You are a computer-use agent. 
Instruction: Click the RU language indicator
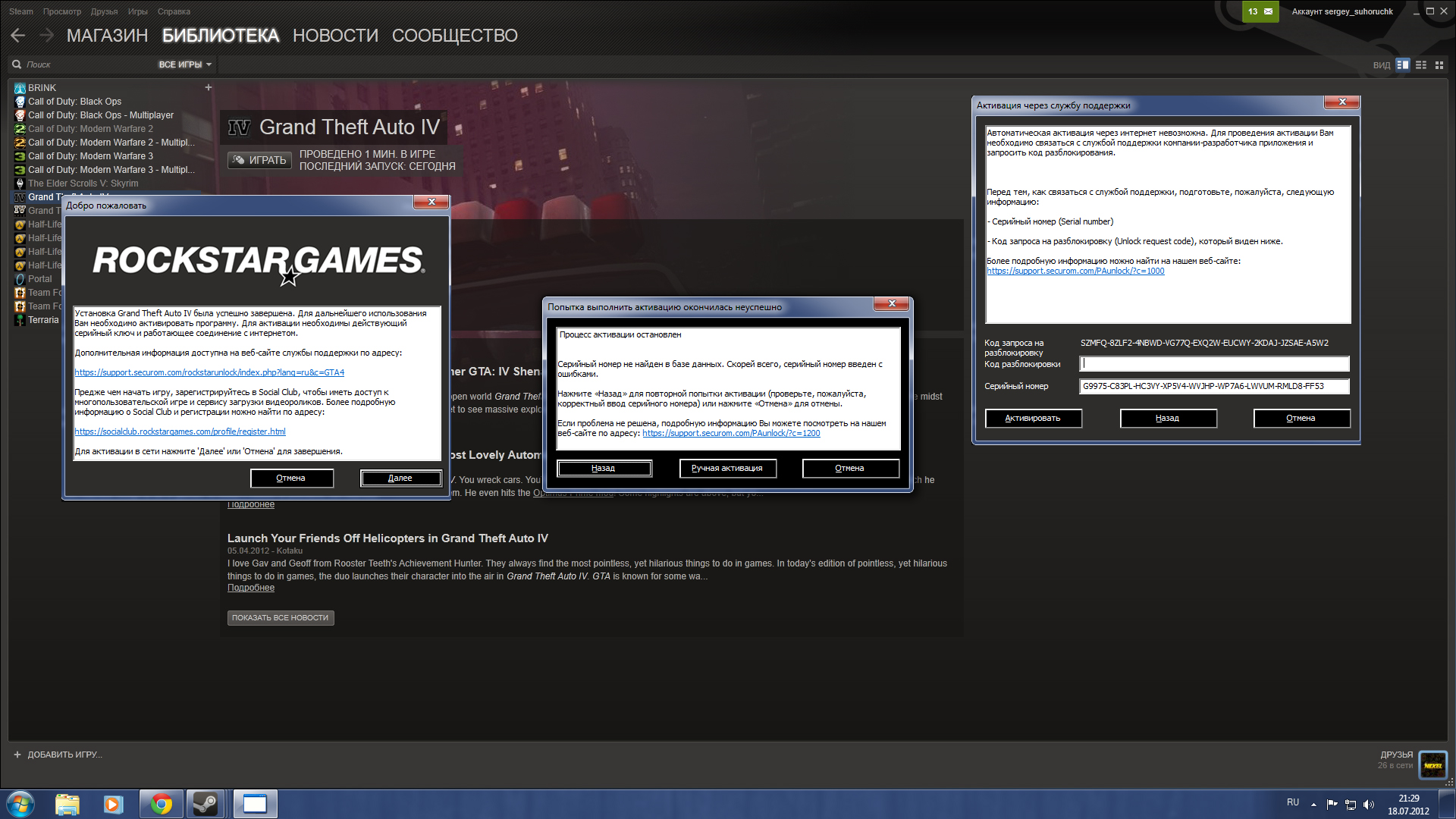[1293, 802]
